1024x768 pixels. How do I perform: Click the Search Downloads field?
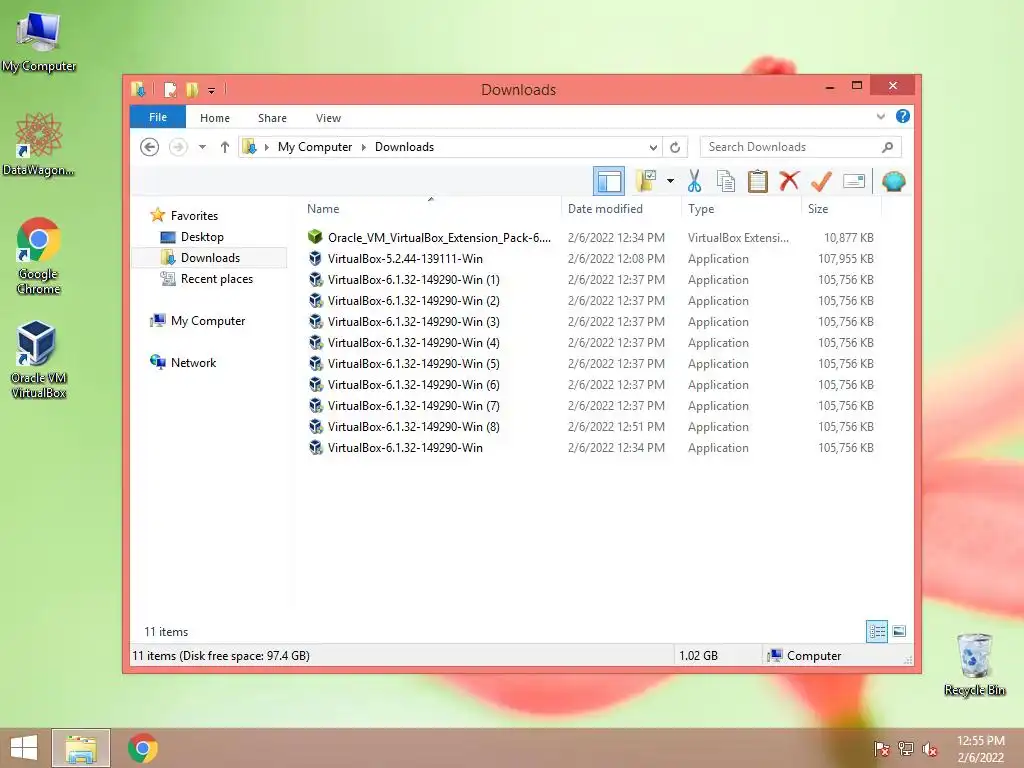(x=801, y=147)
